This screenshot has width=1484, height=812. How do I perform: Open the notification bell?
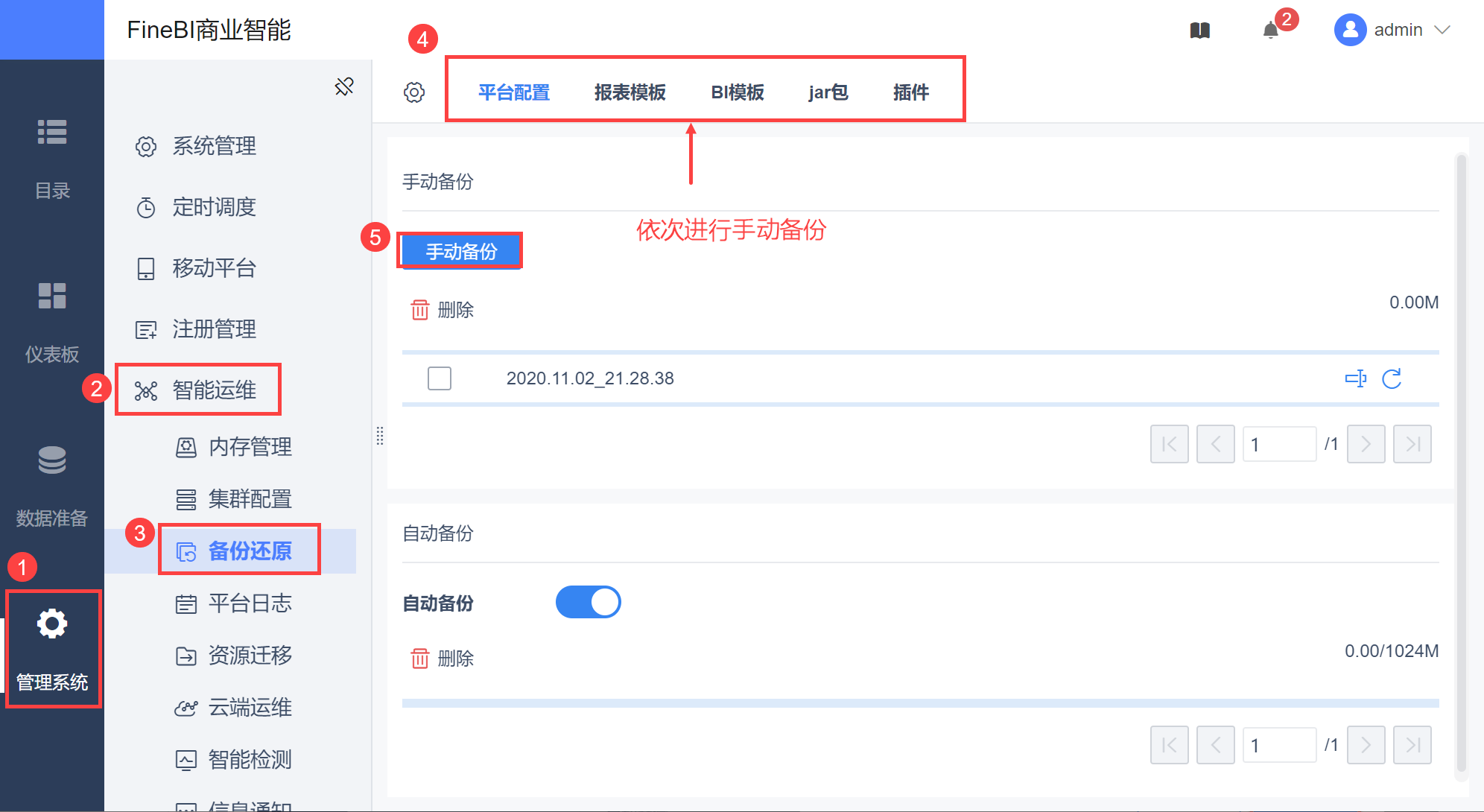point(1271,31)
